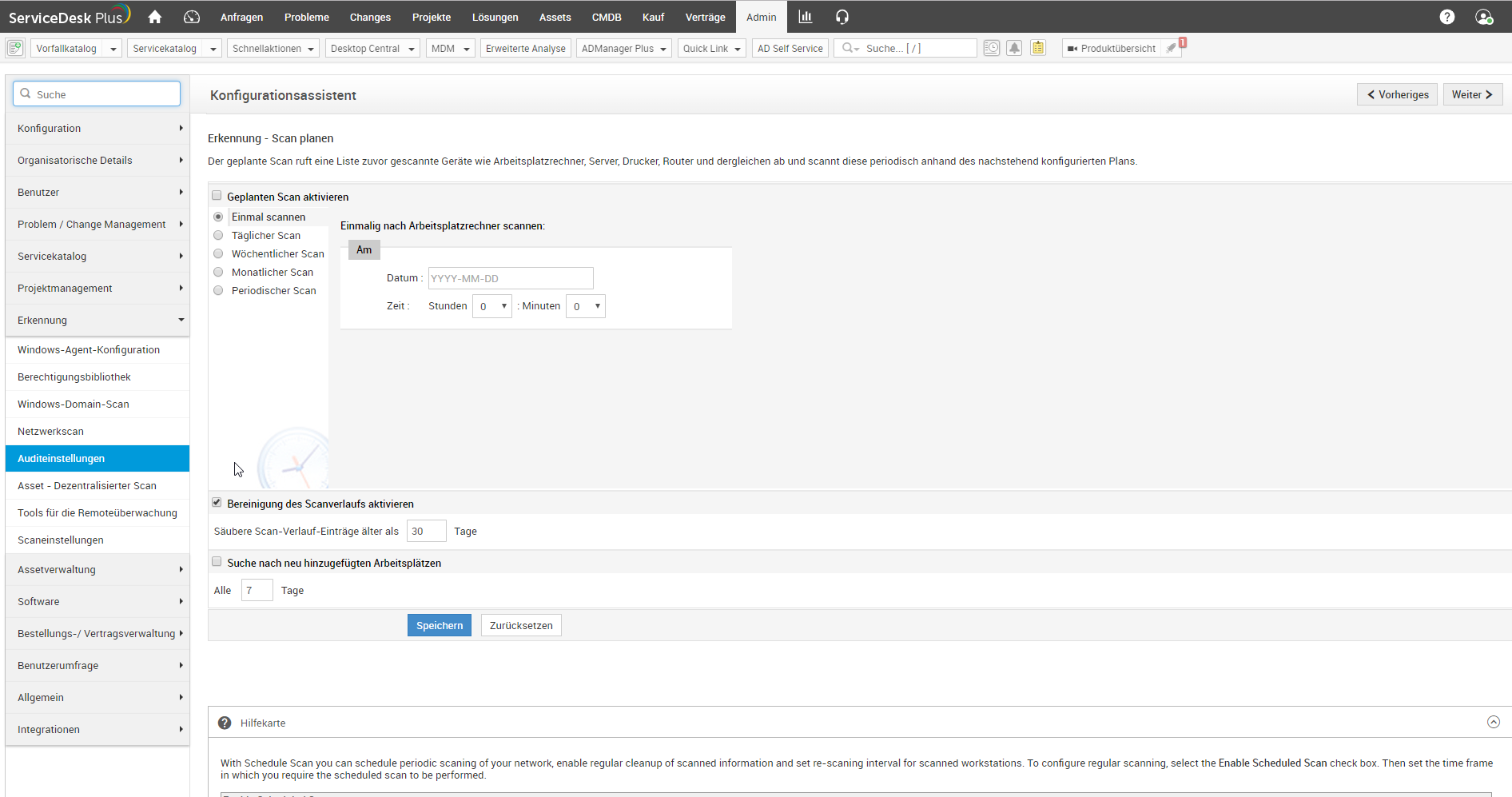
Task: Focus the sidebar Suche field
Action: [97, 94]
